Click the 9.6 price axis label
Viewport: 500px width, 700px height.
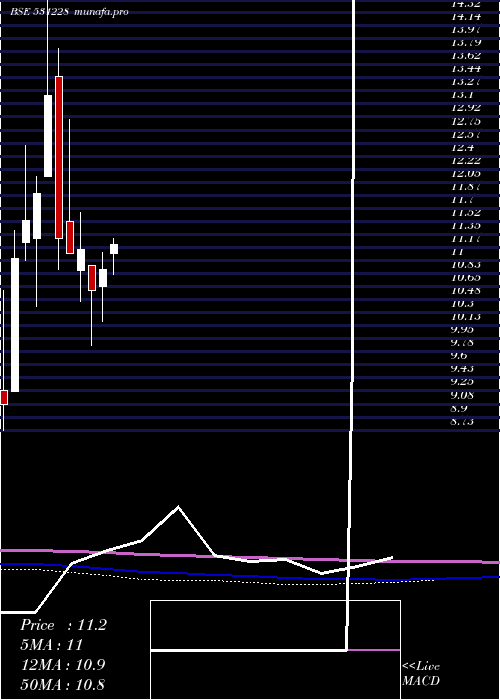point(460,356)
